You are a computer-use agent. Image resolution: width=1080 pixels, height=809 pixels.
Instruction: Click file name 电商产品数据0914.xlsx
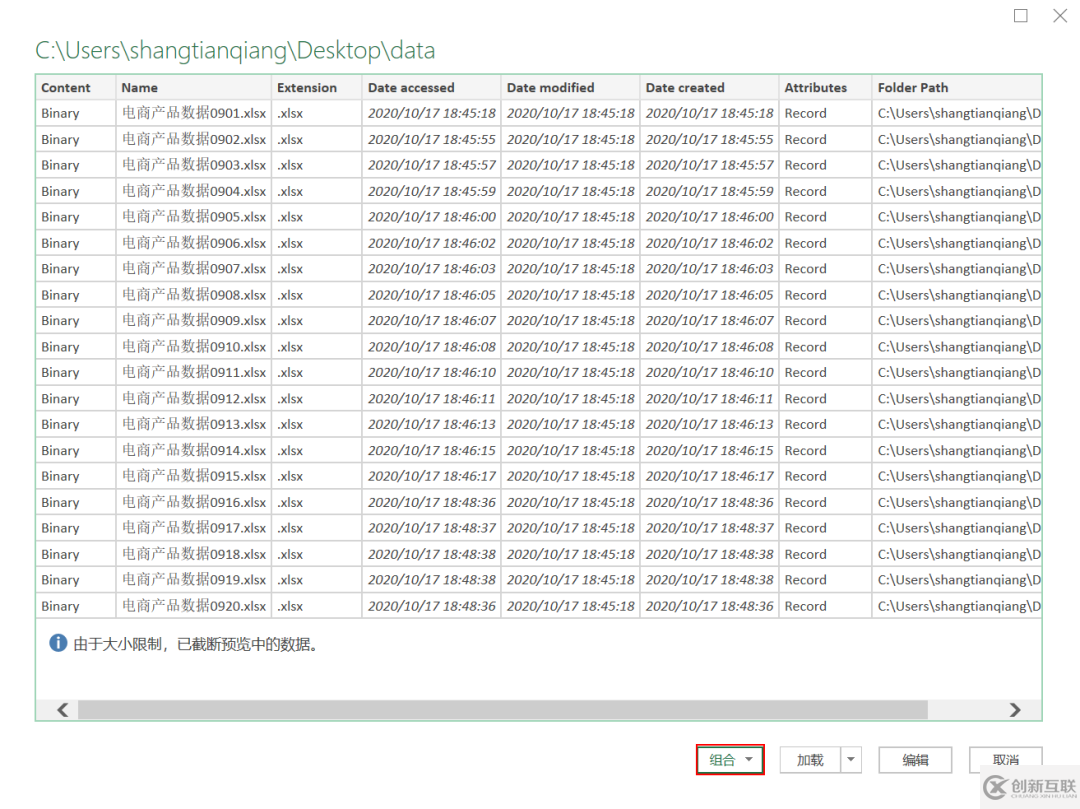[x=194, y=450]
